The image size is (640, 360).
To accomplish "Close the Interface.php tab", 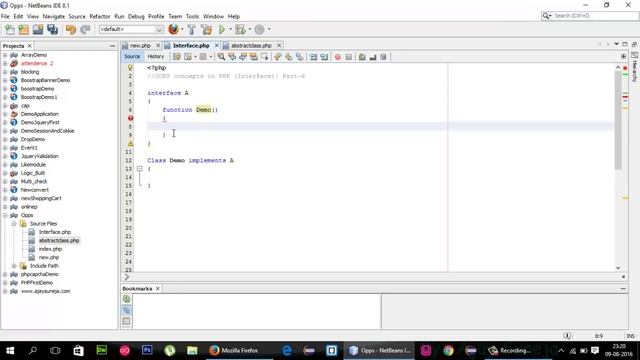I will click(217, 45).
